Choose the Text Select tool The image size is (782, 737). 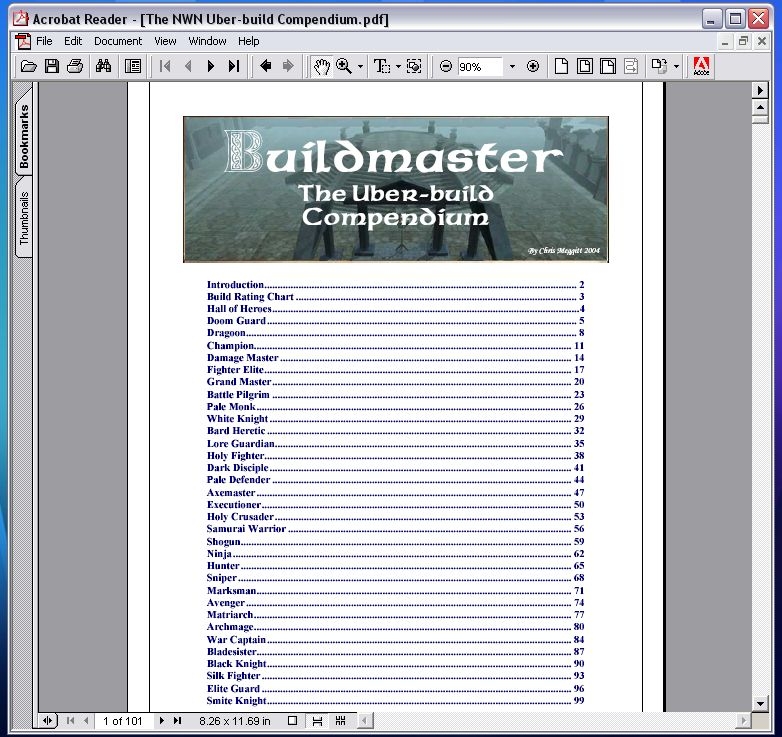pyautogui.click(x=381, y=66)
